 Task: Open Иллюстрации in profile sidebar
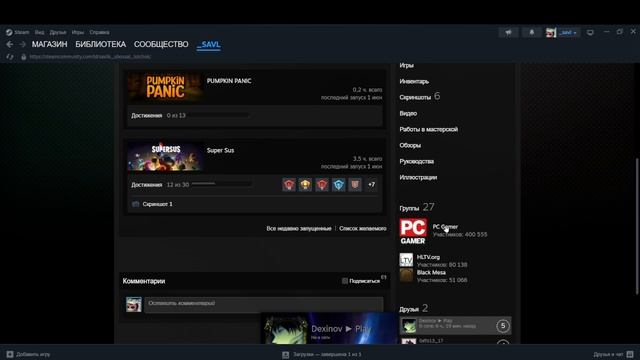418,178
